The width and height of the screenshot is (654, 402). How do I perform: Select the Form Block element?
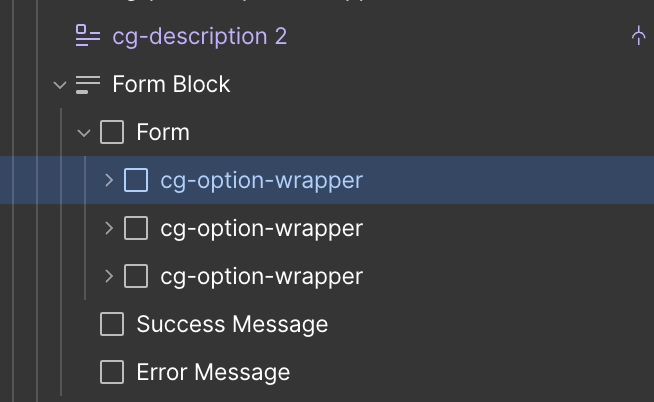tap(171, 85)
